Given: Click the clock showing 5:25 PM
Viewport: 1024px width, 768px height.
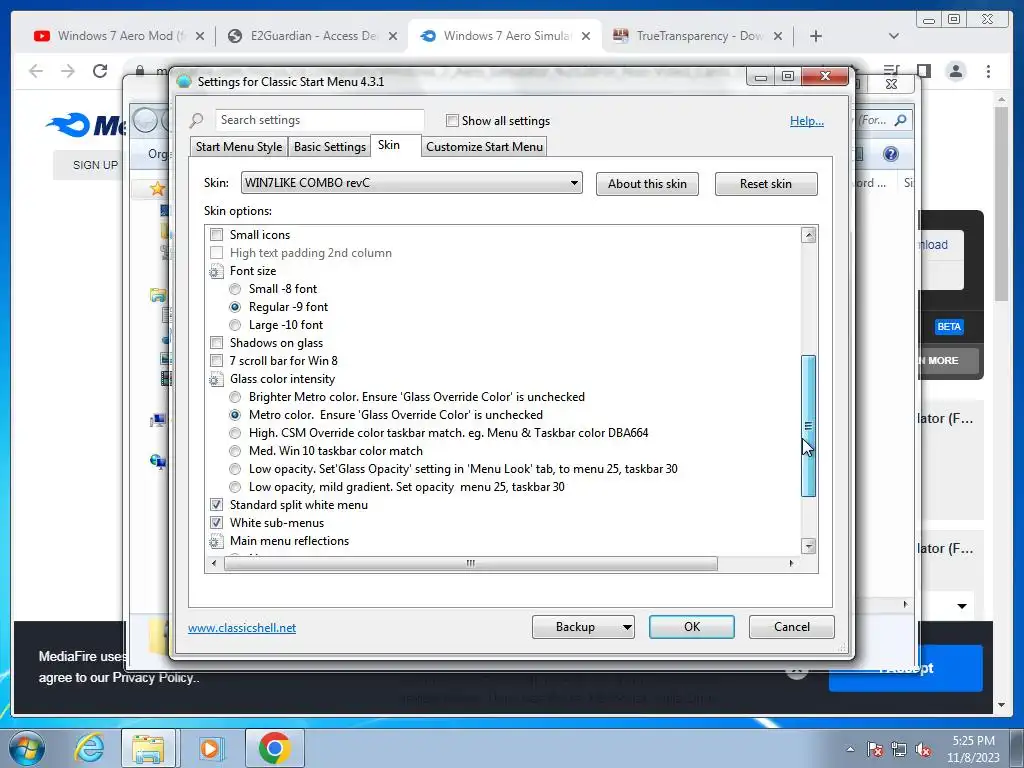Looking at the screenshot, I should (x=973, y=741).
